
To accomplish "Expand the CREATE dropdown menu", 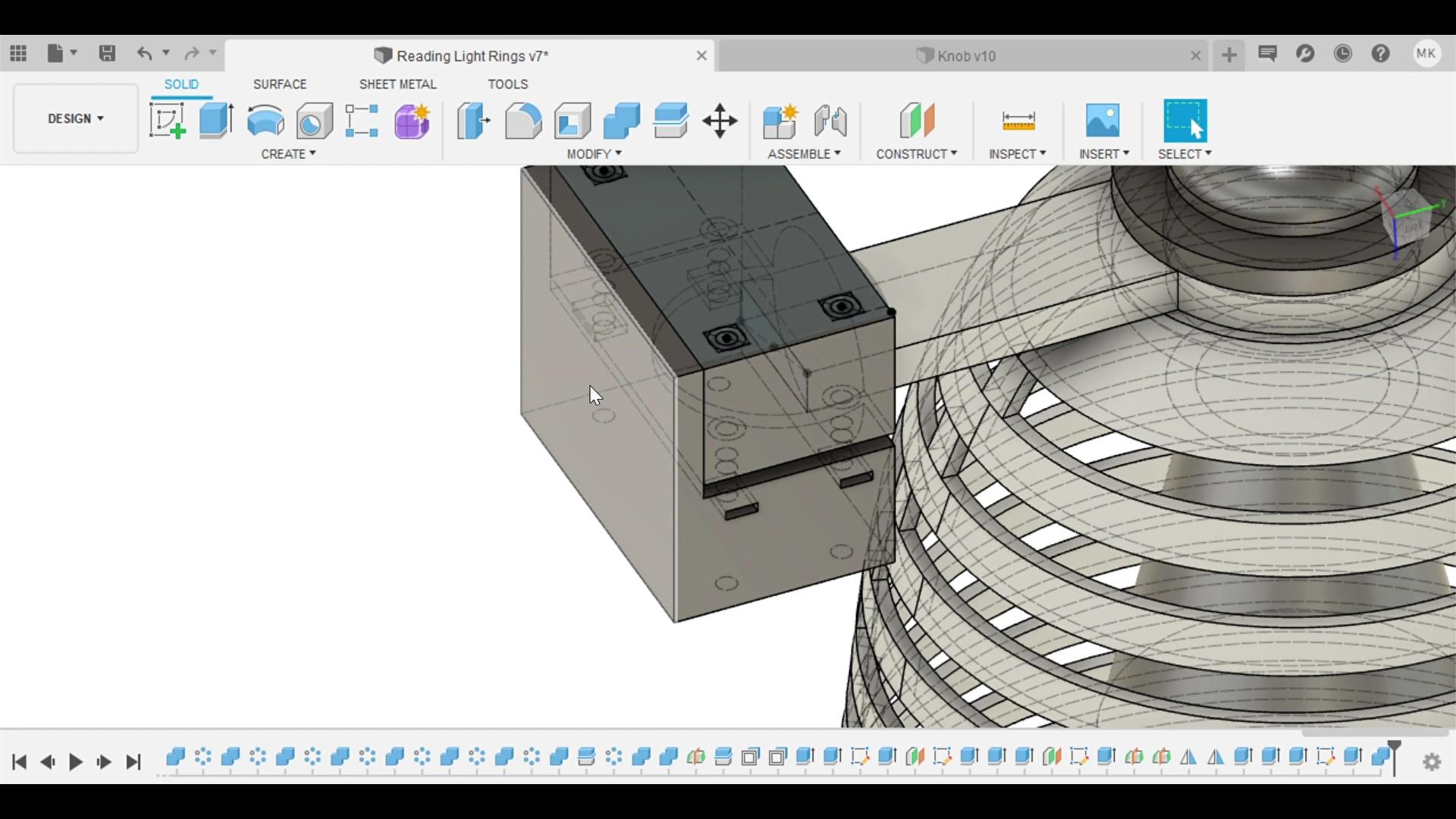I will [288, 154].
